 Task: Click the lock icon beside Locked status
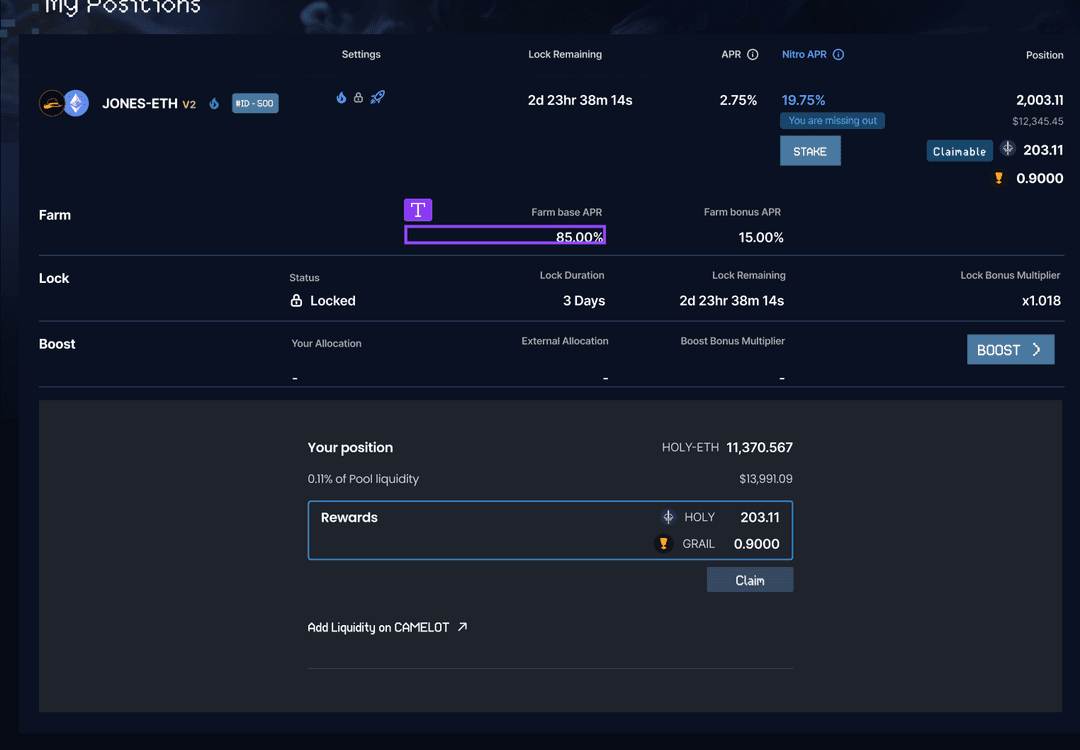[x=296, y=300]
